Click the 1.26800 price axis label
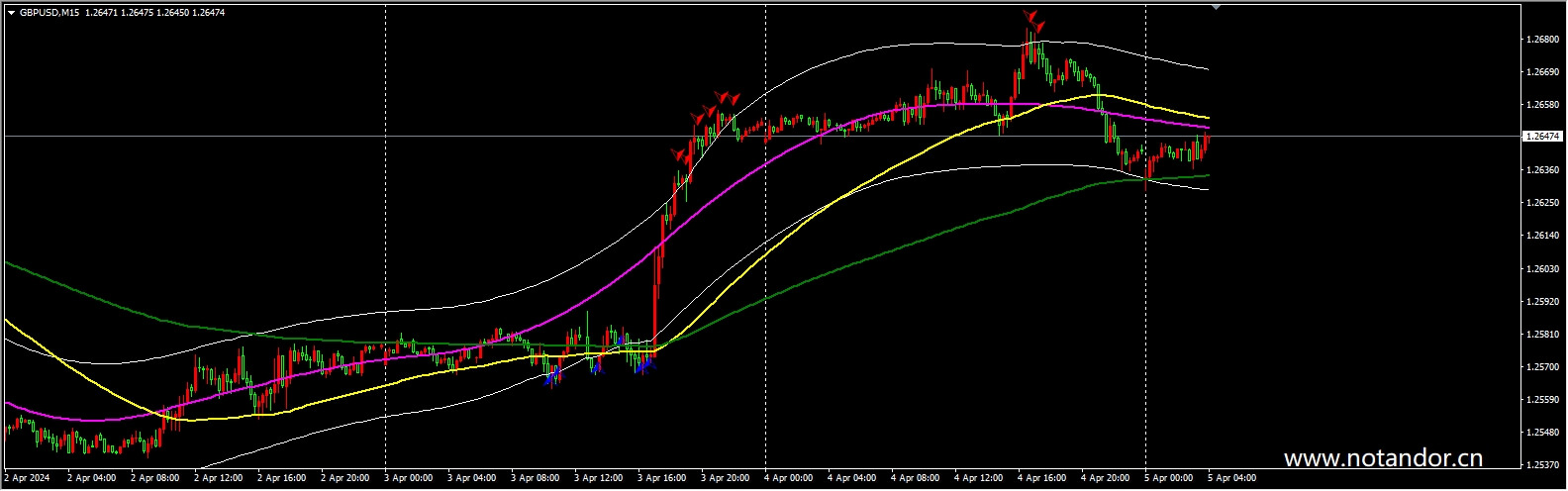Viewport: 1568px width, 491px height. 1543,40
